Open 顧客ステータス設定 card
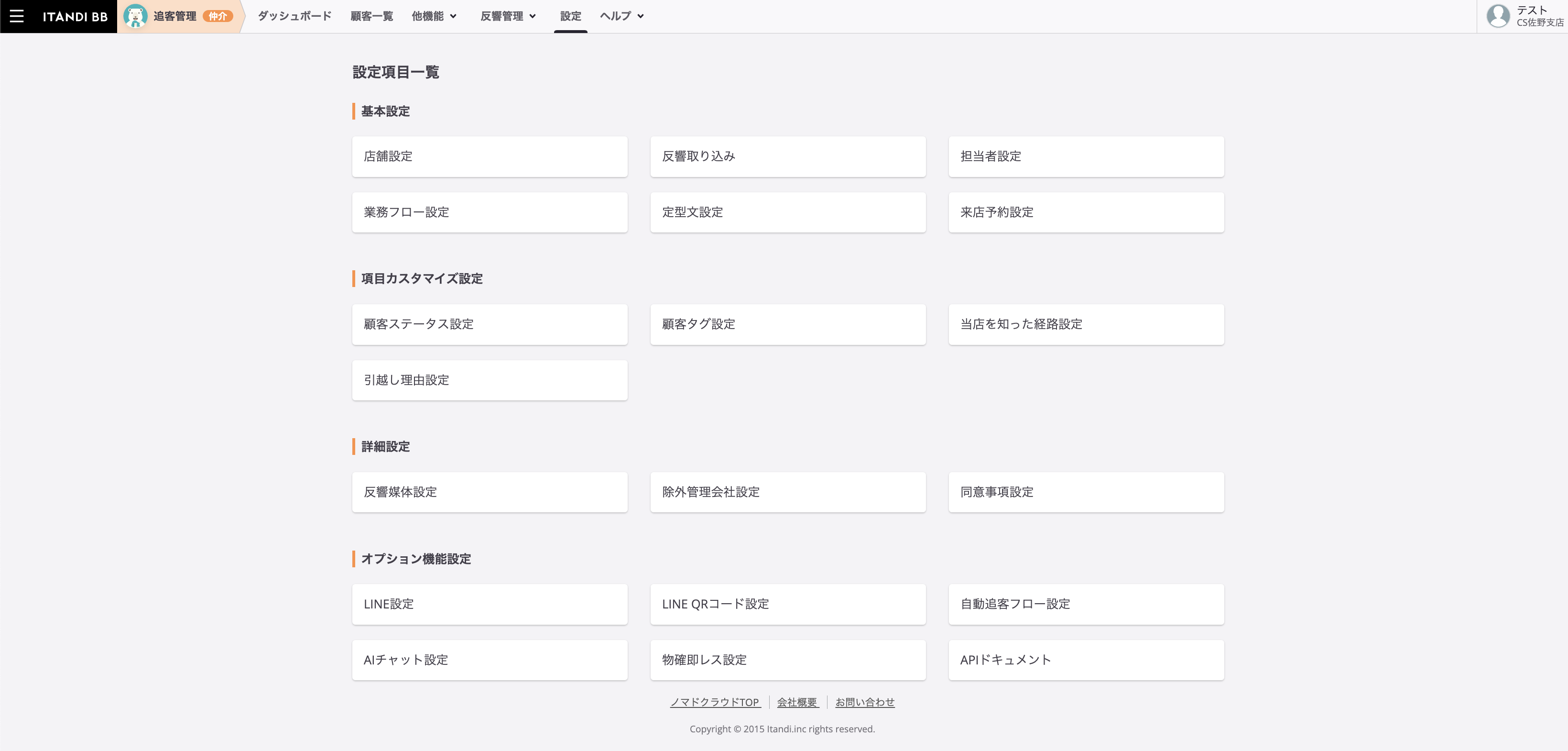The image size is (1568, 751). tap(490, 325)
